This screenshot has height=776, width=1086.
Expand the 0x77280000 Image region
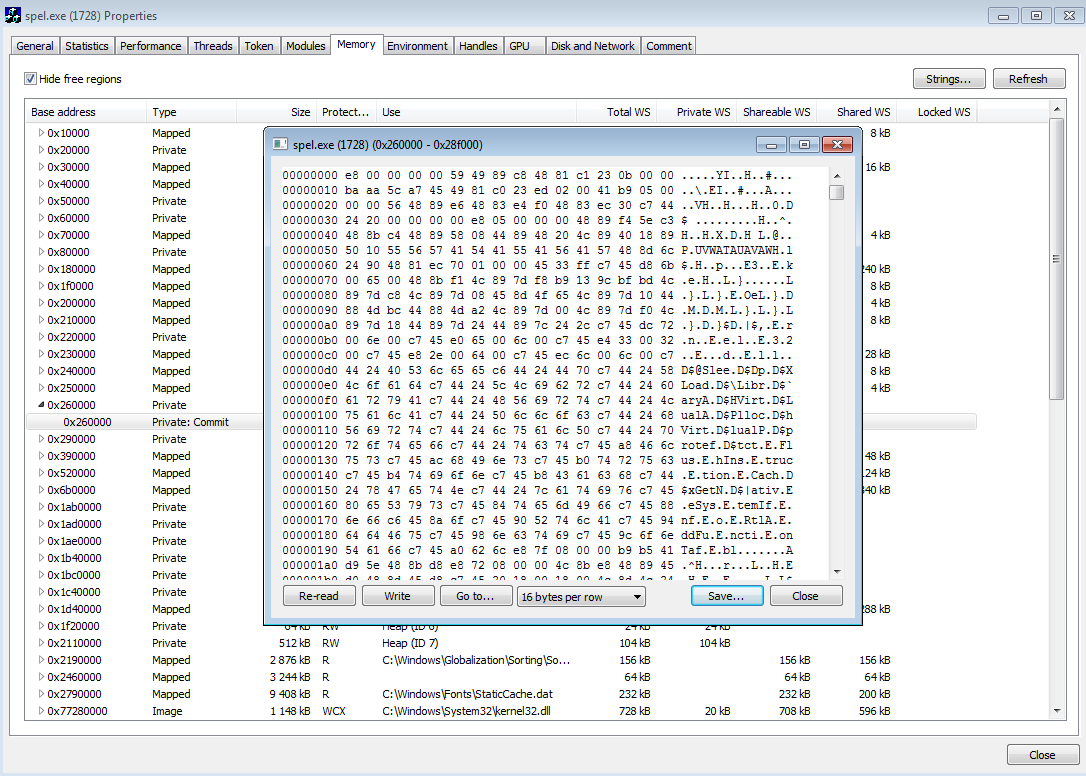point(41,711)
